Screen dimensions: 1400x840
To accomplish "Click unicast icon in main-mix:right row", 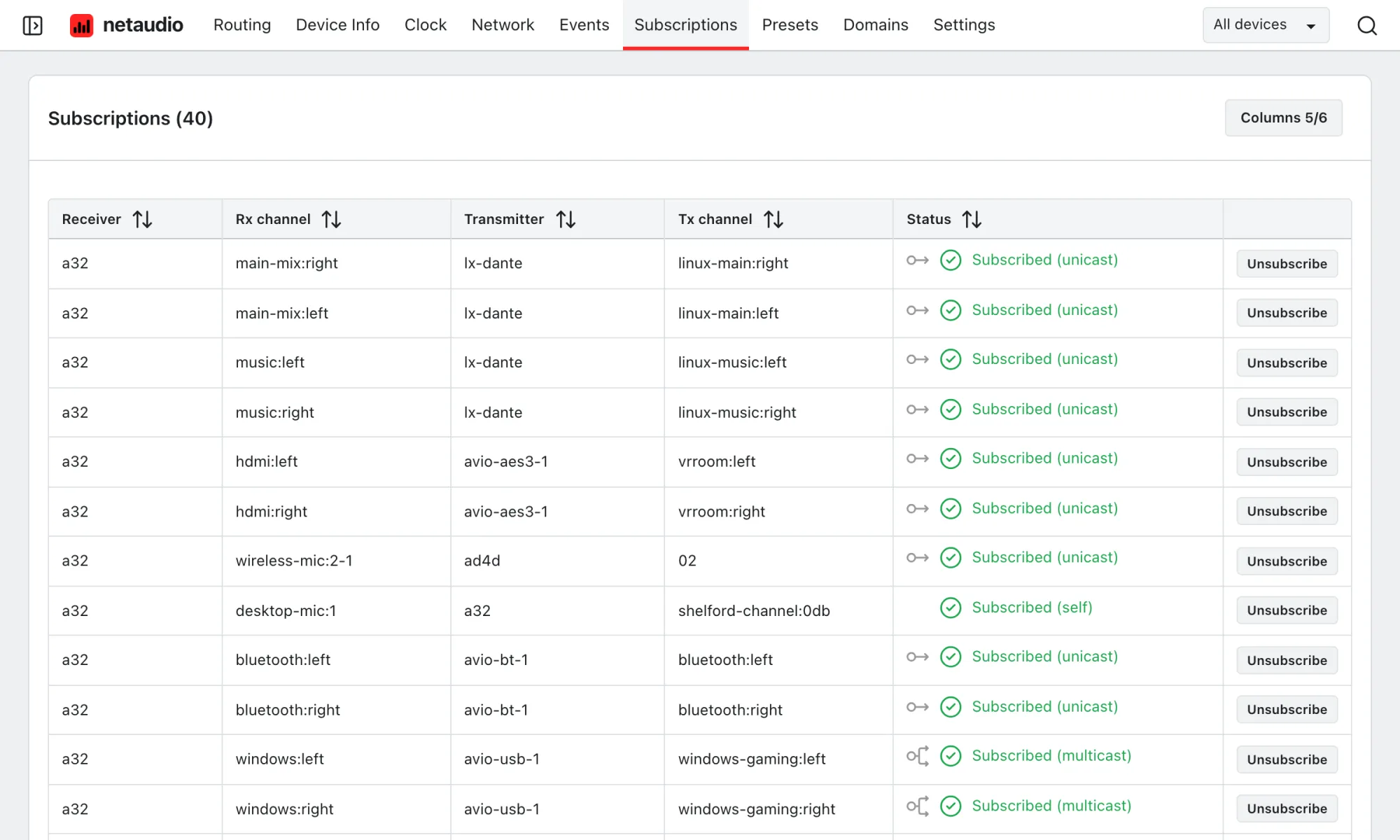I will pyautogui.click(x=918, y=260).
